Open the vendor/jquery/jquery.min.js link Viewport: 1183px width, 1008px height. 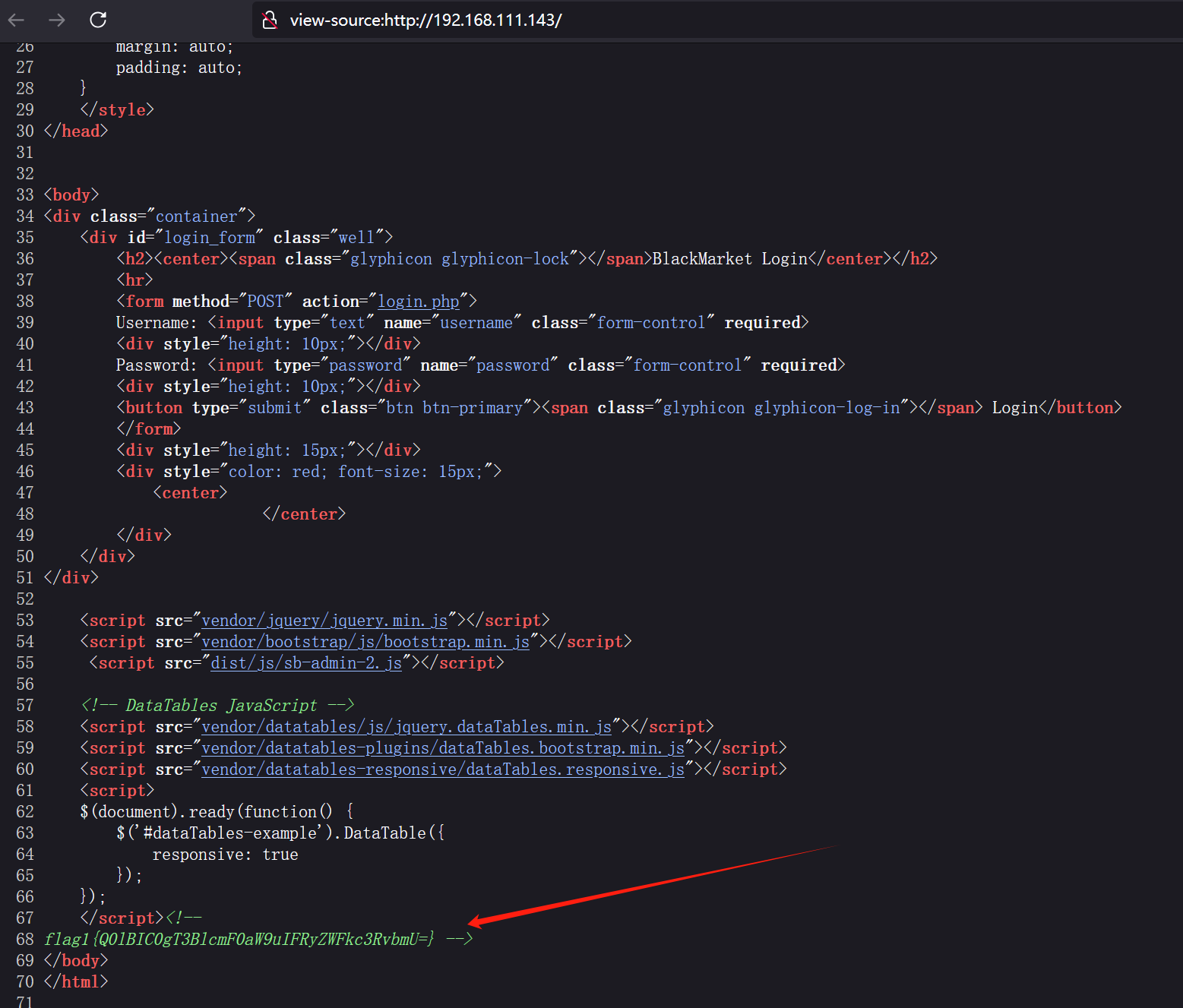(324, 621)
